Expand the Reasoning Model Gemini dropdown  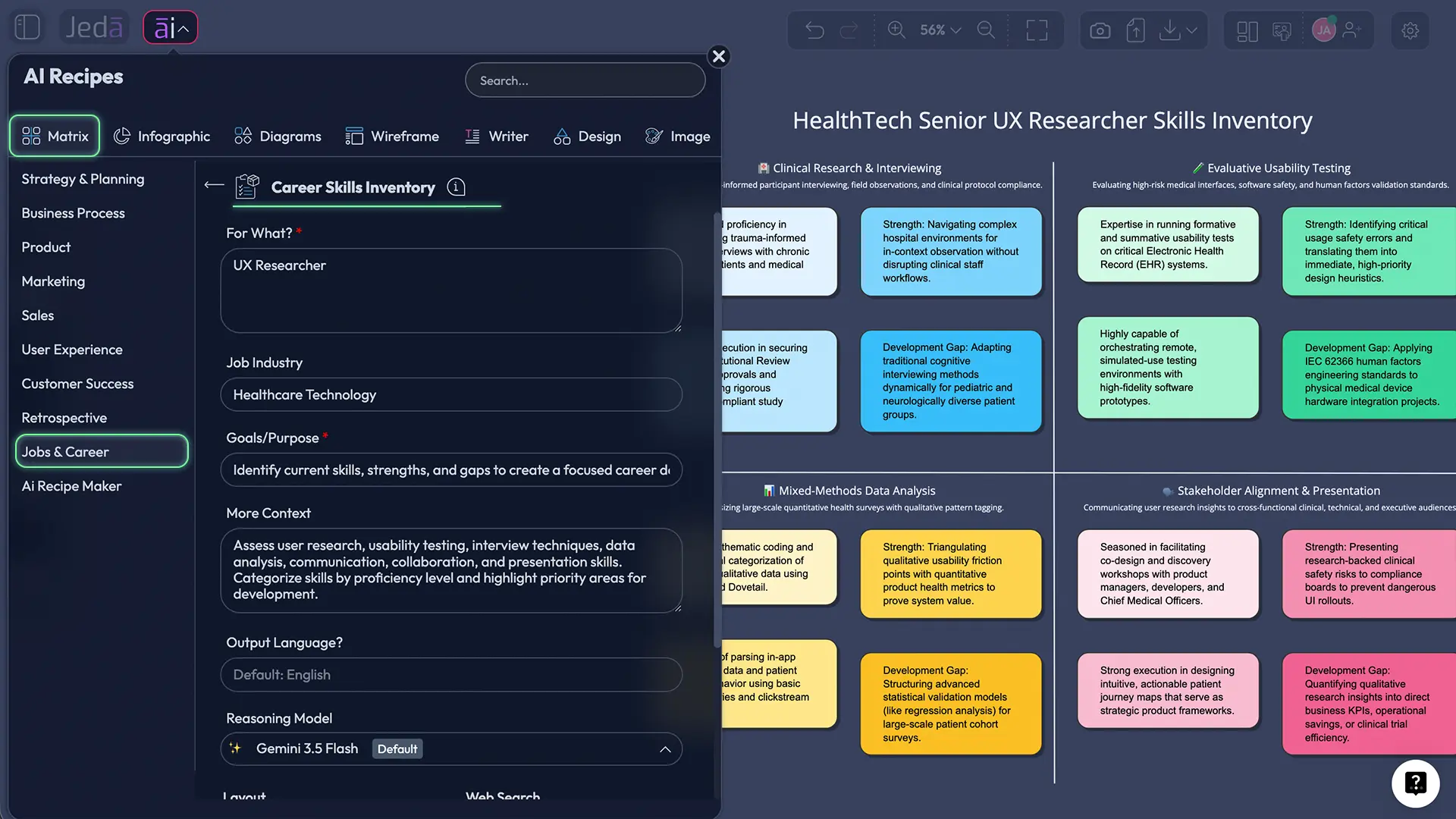(451, 749)
